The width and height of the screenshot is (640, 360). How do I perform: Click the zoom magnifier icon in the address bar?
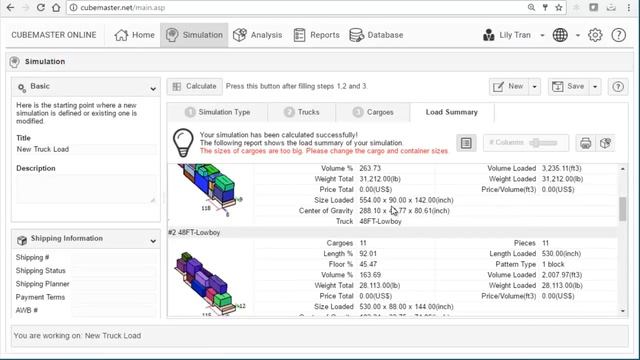click(531, 7)
